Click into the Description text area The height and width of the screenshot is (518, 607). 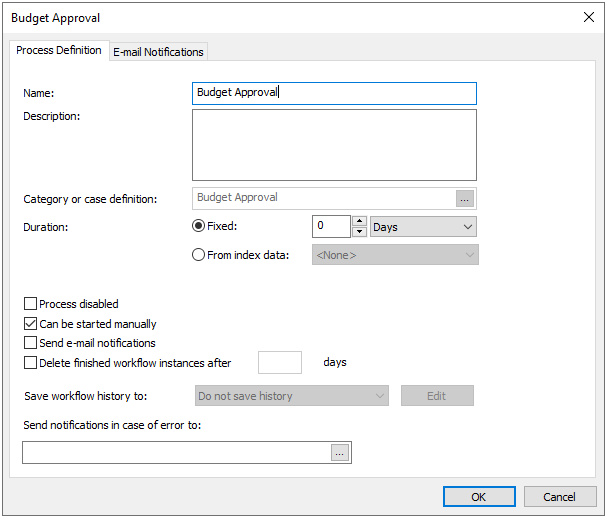click(334, 145)
